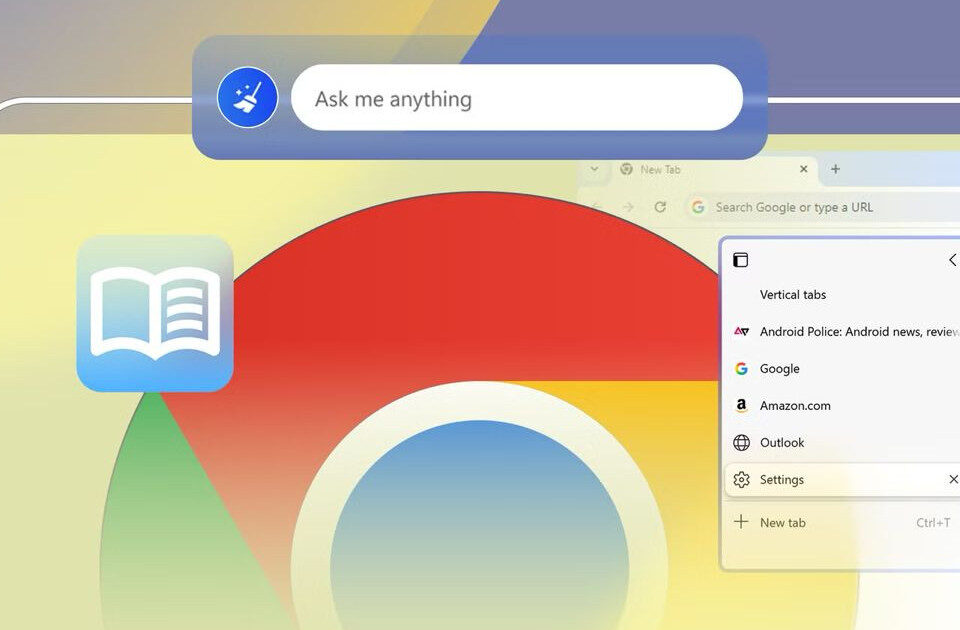Click the Android Police favicon
This screenshot has width=960, height=630.
(741, 332)
